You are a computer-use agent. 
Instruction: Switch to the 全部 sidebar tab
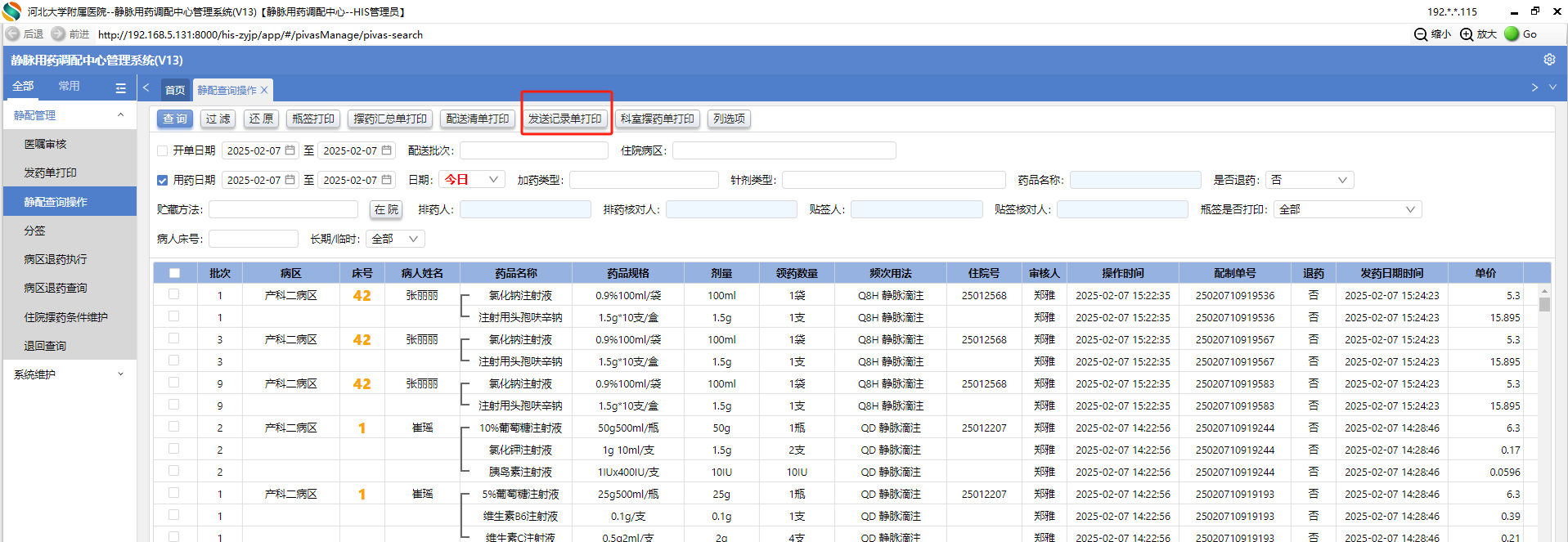coord(23,86)
